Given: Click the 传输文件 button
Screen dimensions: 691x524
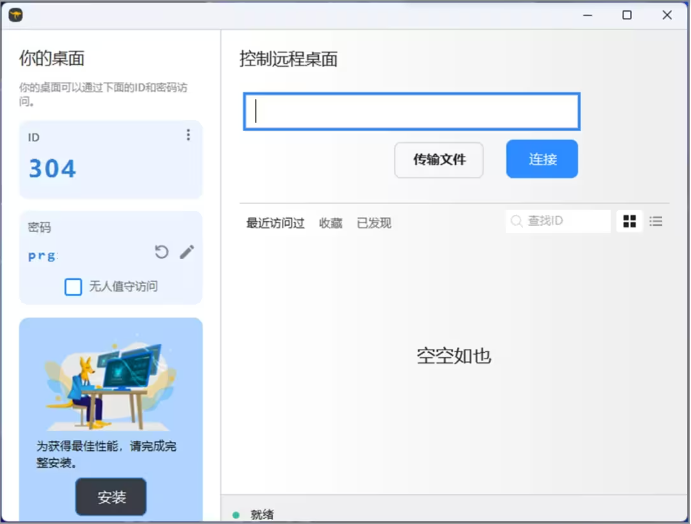Looking at the screenshot, I should pyautogui.click(x=439, y=159).
